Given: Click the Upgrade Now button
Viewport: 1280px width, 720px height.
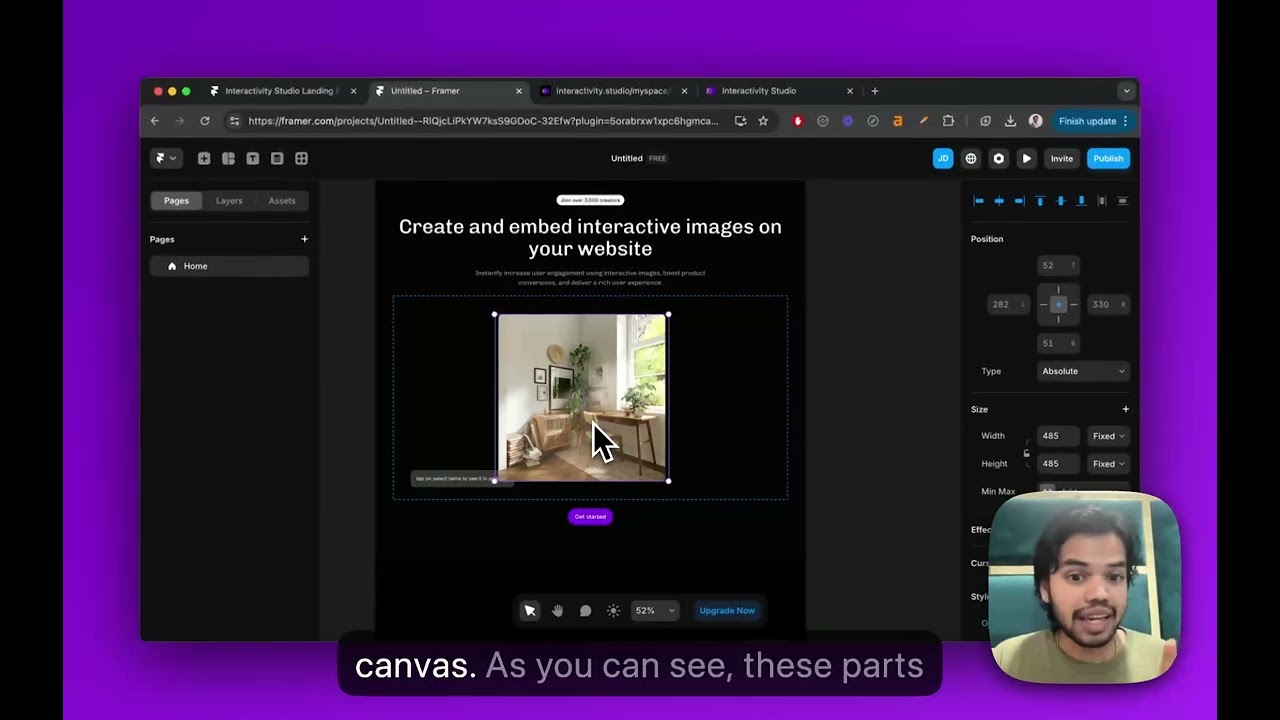Looking at the screenshot, I should (x=727, y=611).
